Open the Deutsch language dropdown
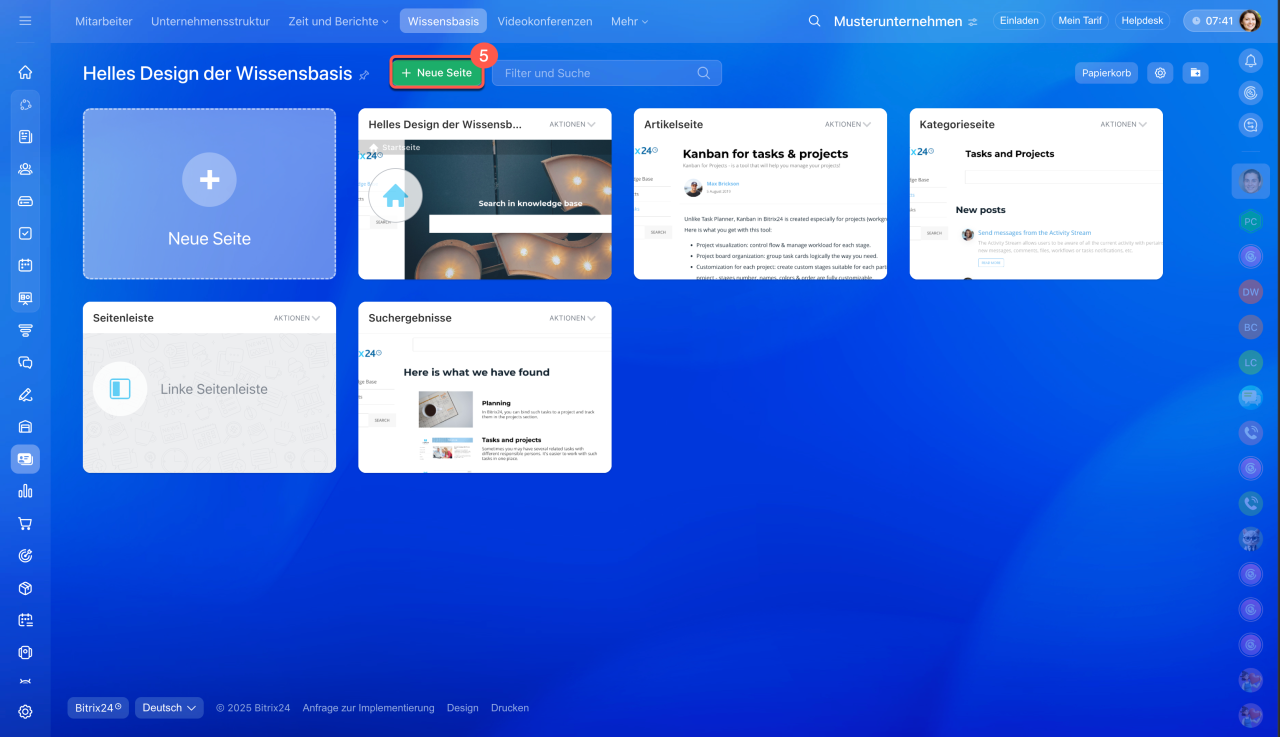Viewport: 1280px width, 737px height. [169, 708]
